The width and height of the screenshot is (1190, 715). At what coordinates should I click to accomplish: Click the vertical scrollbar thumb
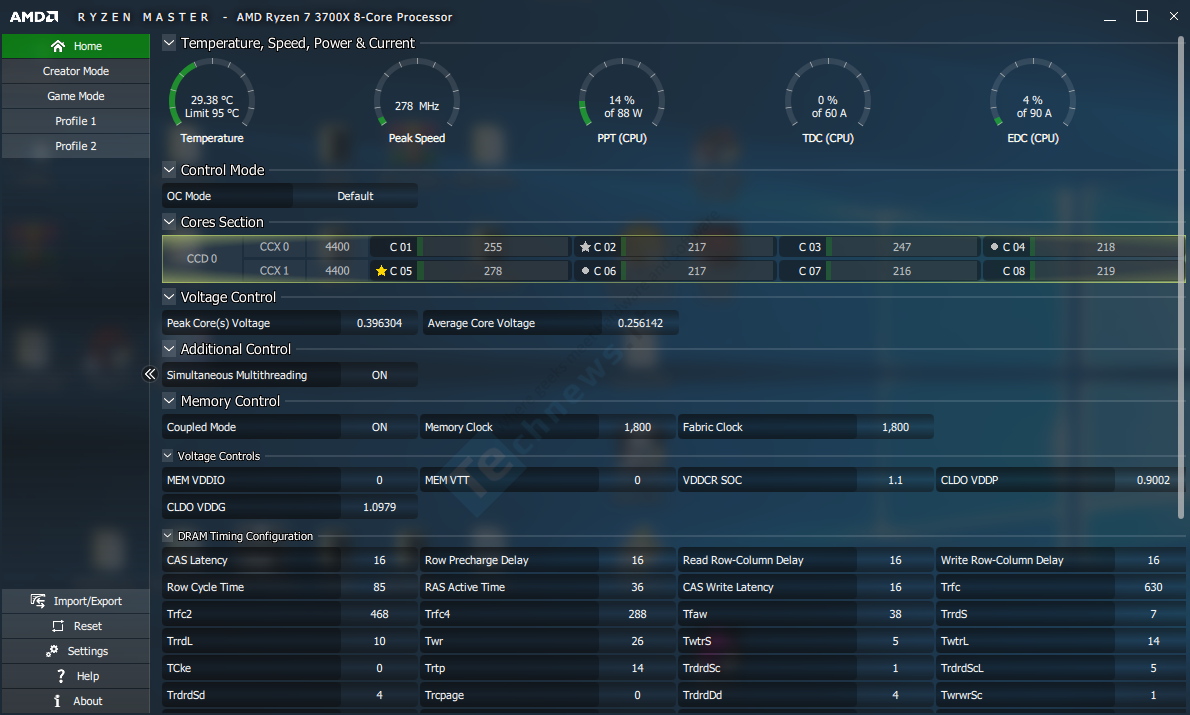click(x=1181, y=277)
